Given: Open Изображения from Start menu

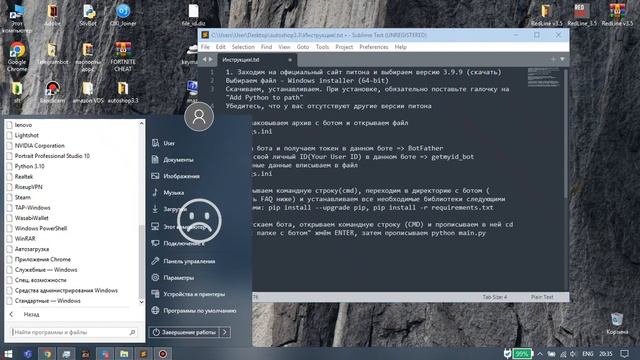Looking at the screenshot, I should tap(176, 176).
